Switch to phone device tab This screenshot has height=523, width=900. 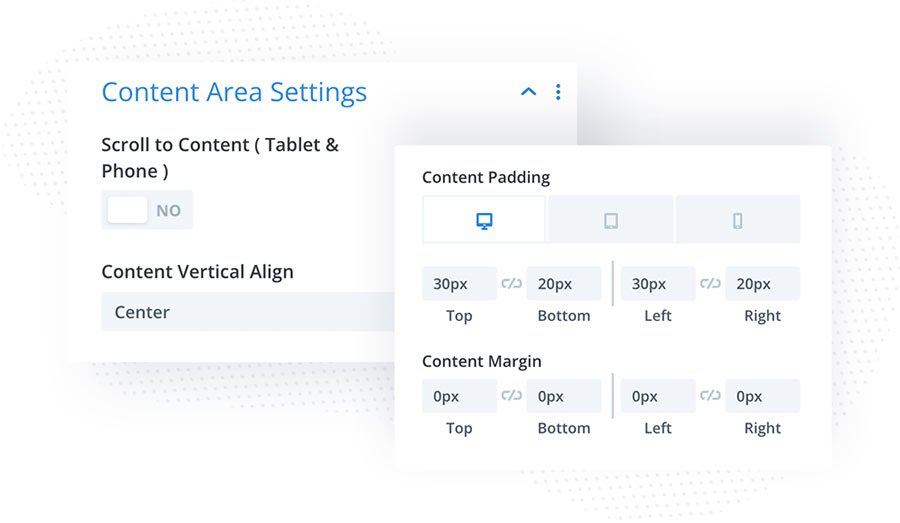pyautogui.click(x=738, y=220)
